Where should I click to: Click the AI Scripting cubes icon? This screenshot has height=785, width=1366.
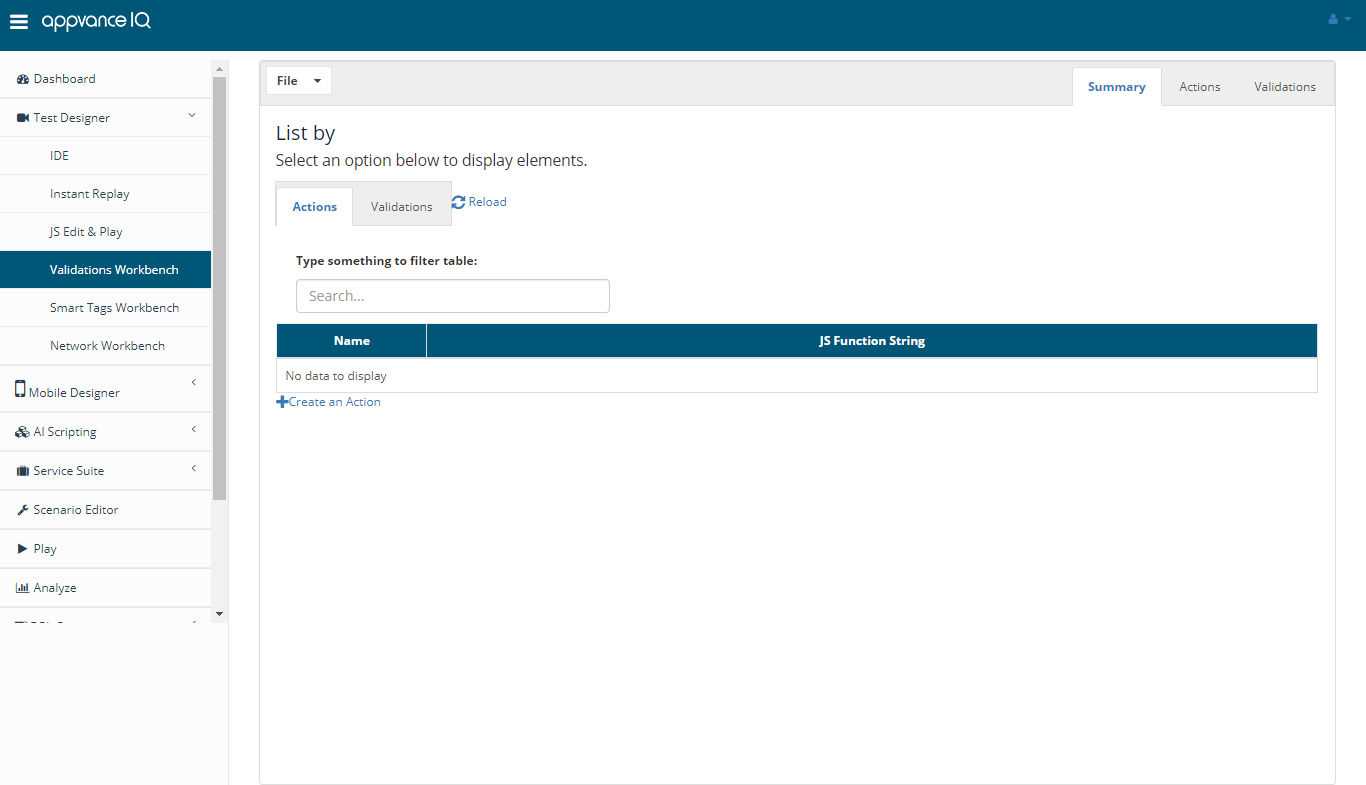coord(23,432)
